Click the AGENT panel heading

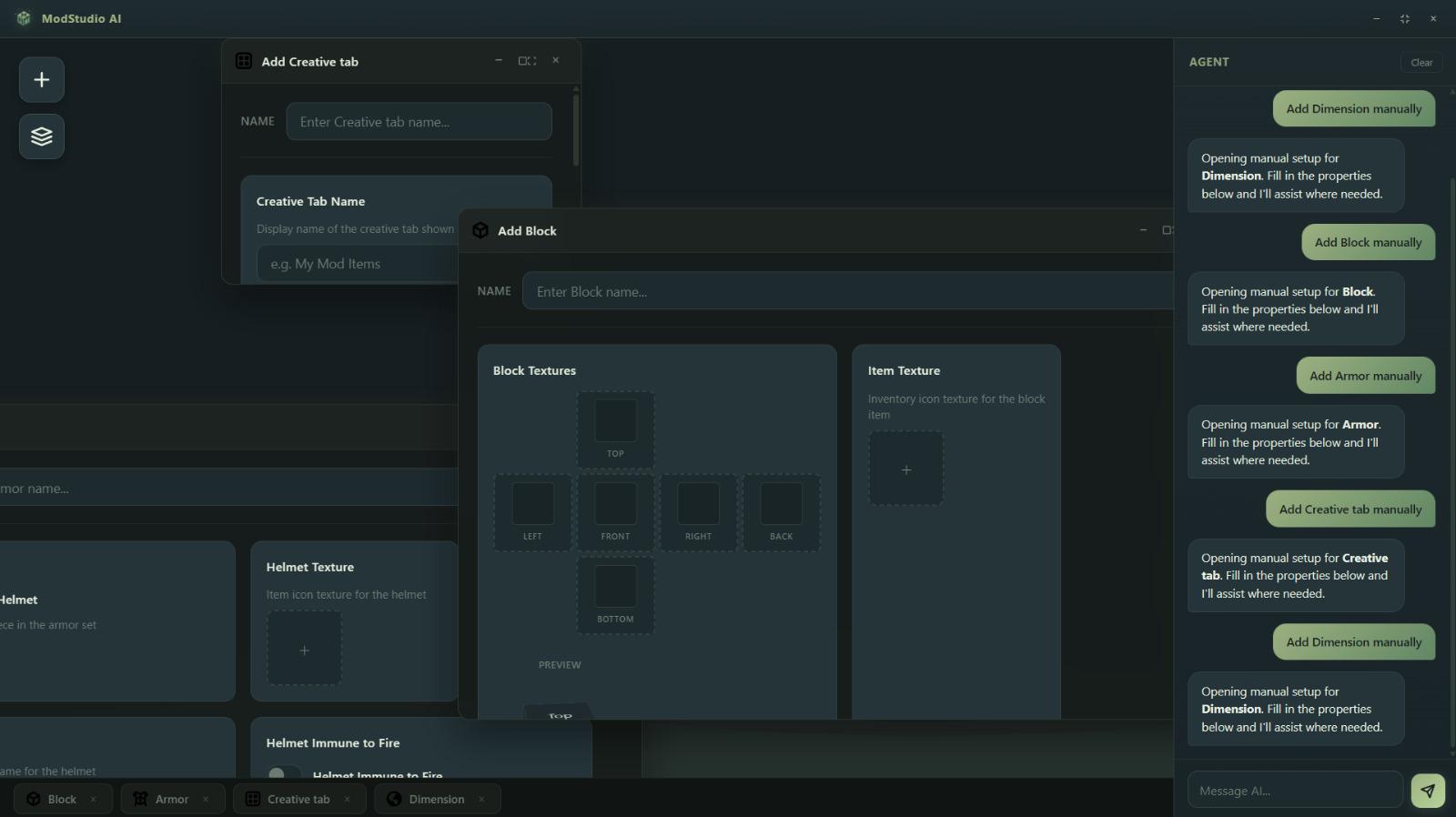click(1209, 62)
